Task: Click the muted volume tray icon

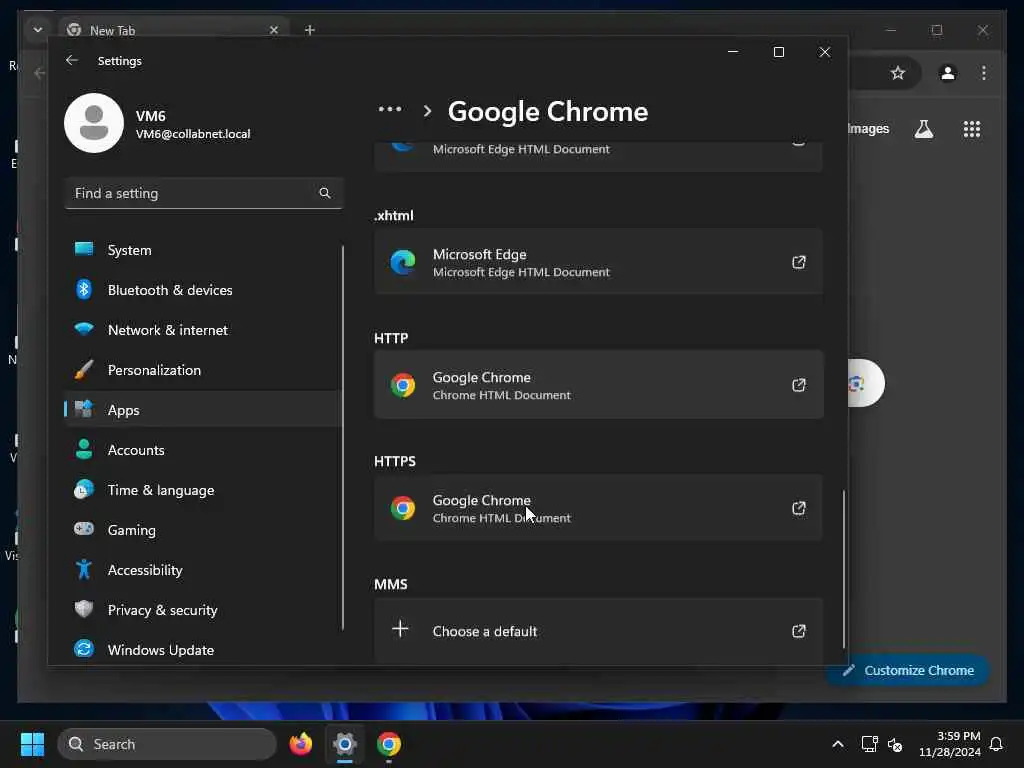Action: pos(895,744)
